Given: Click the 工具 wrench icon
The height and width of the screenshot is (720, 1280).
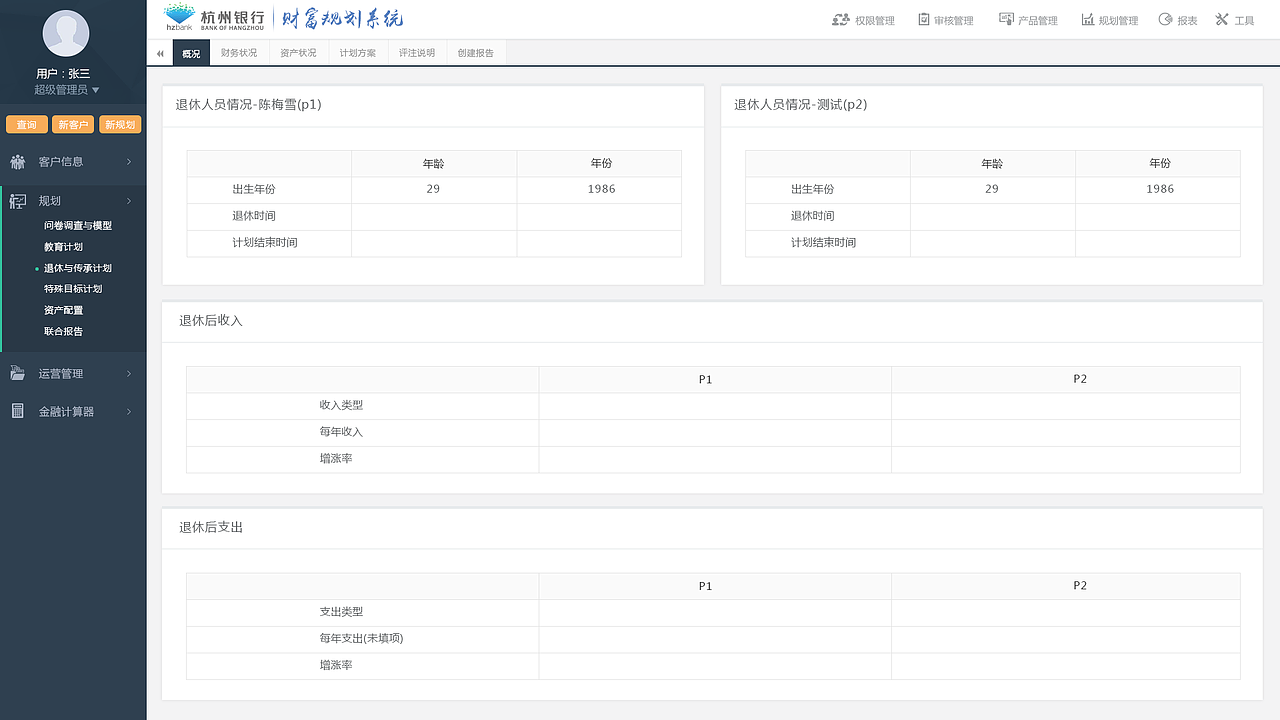Looking at the screenshot, I should [x=1222, y=19].
